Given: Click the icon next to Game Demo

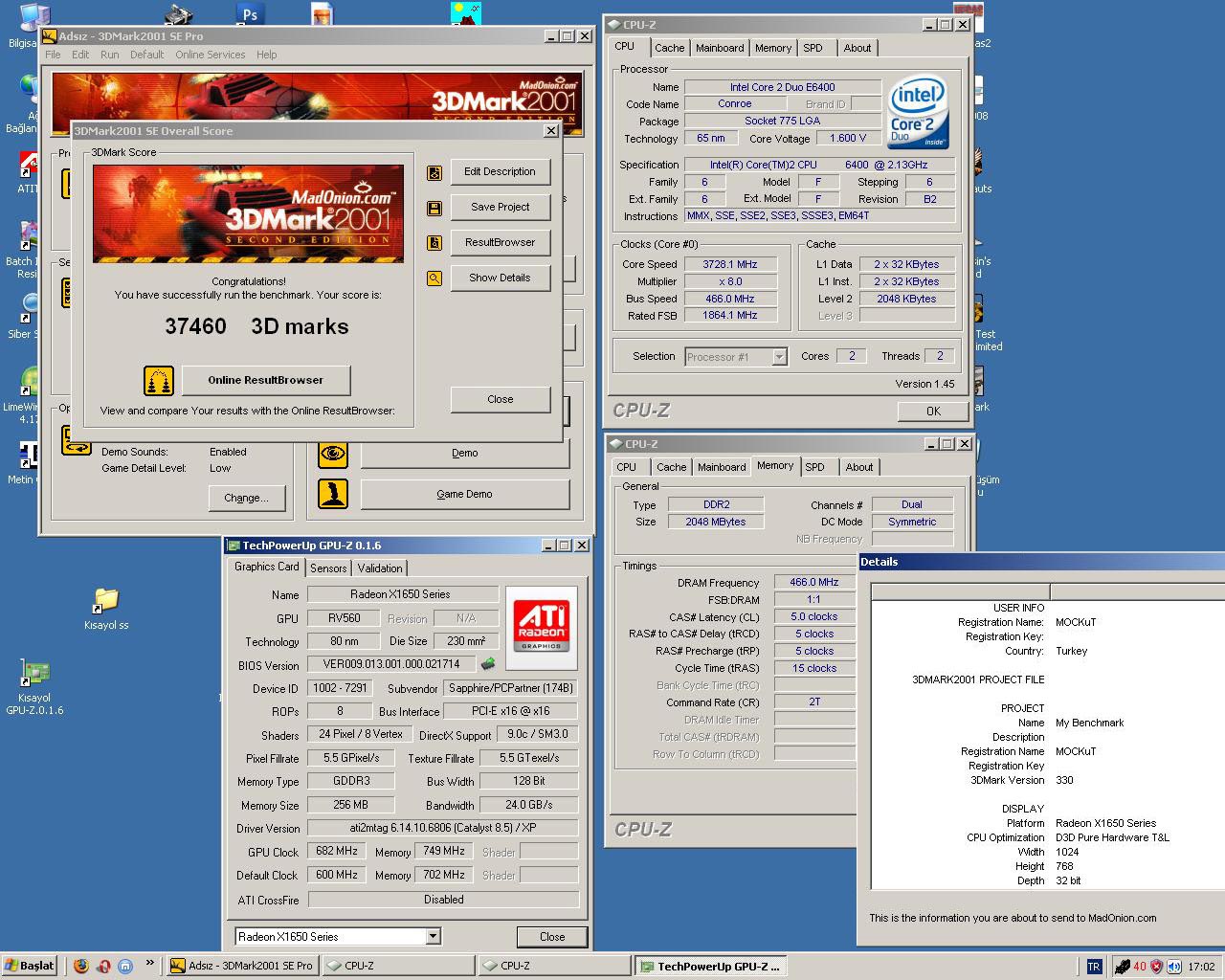Looking at the screenshot, I should pyautogui.click(x=333, y=494).
